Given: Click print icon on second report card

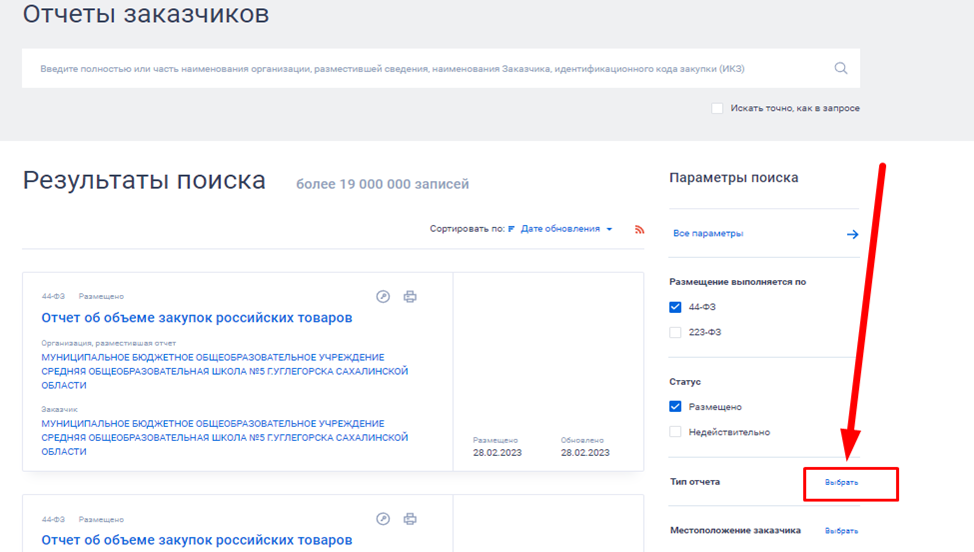Looking at the screenshot, I should (410, 519).
